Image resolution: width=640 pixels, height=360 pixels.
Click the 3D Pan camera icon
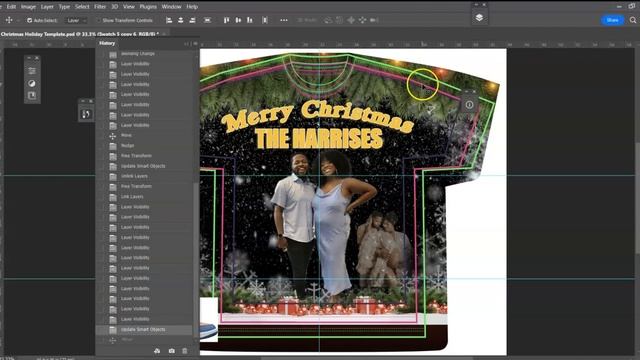[351, 20]
